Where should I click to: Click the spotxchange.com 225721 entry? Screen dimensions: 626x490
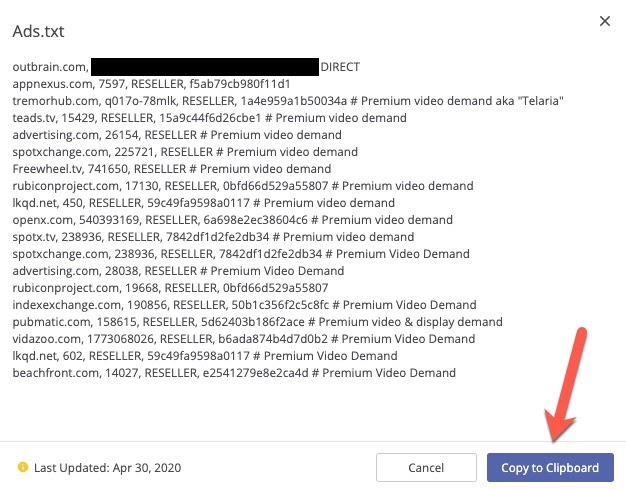click(185, 152)
